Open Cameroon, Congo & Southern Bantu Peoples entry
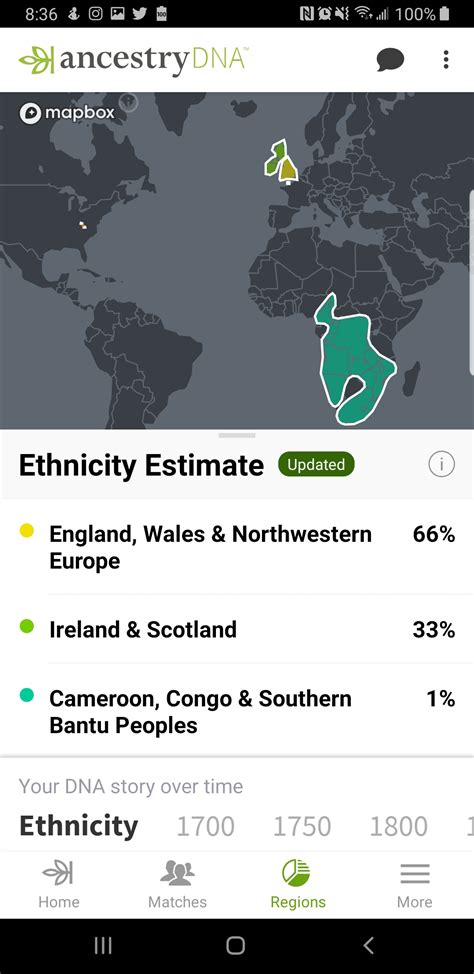This screenshot has width=474, height=974. [237, 711]
